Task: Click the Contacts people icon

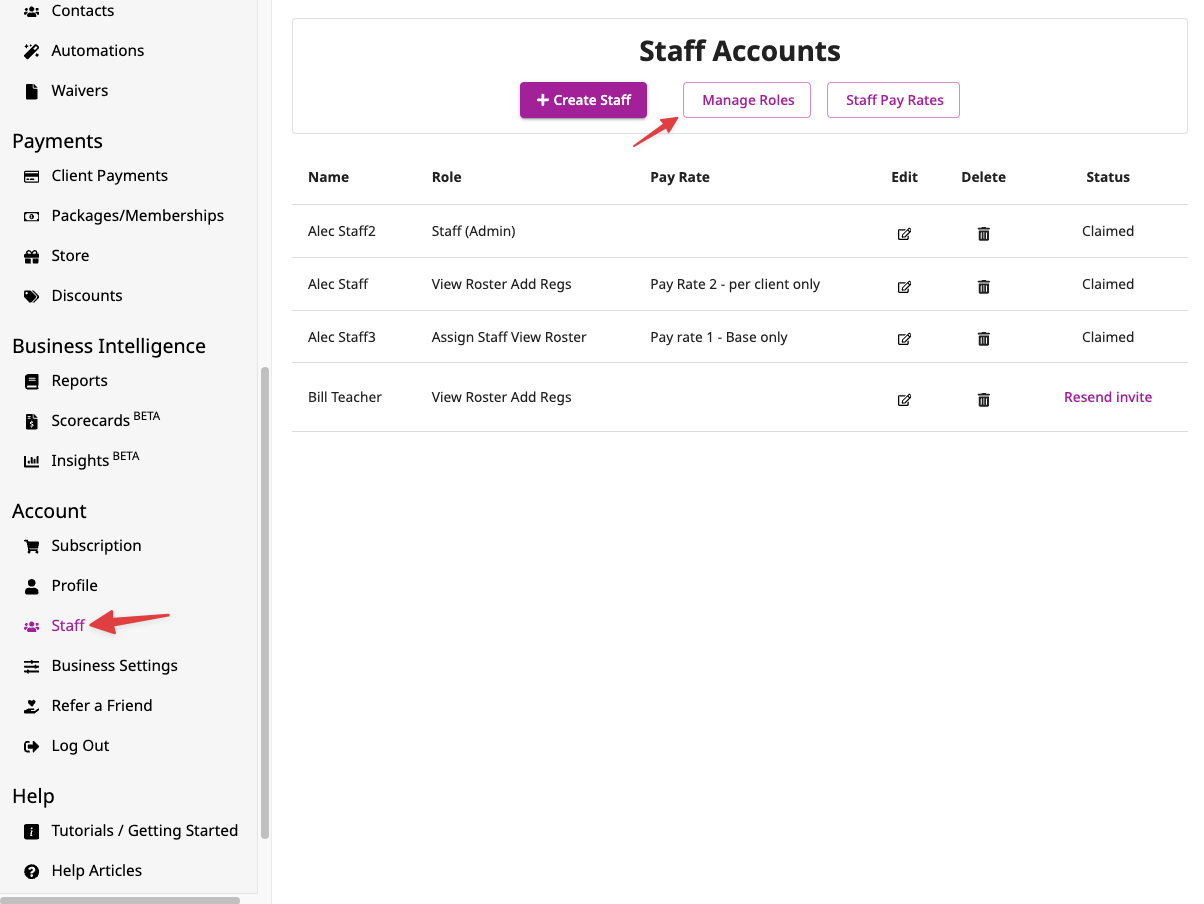Action: click(x=32, y=11)
